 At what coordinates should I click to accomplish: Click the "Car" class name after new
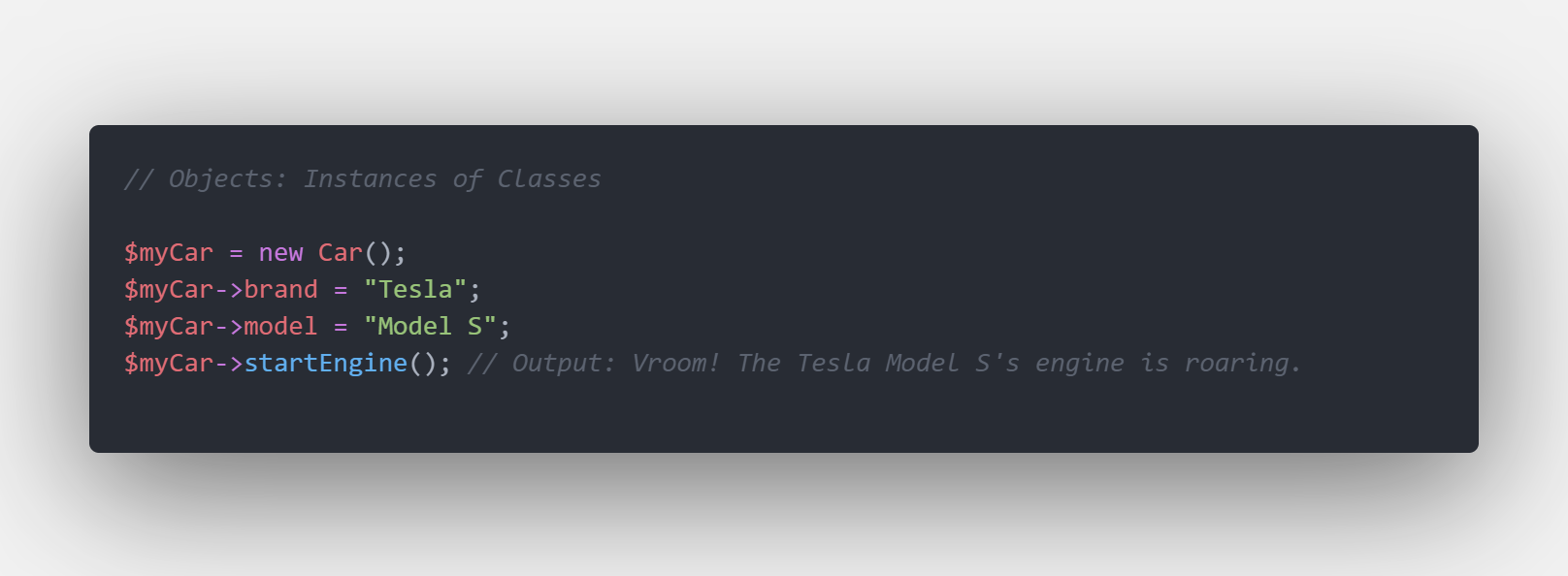pyautogui.click(x=340, y=253)
